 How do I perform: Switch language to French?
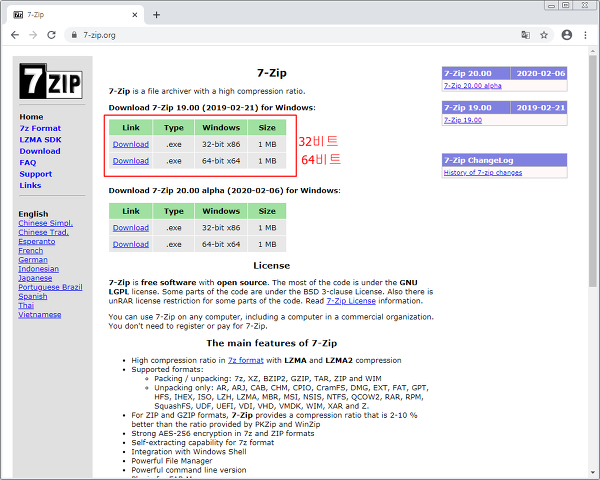click(x=31, y=251)
